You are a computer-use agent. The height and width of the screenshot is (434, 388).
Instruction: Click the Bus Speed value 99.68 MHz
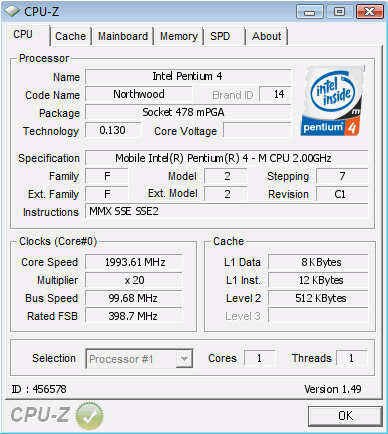coord(134,298)
